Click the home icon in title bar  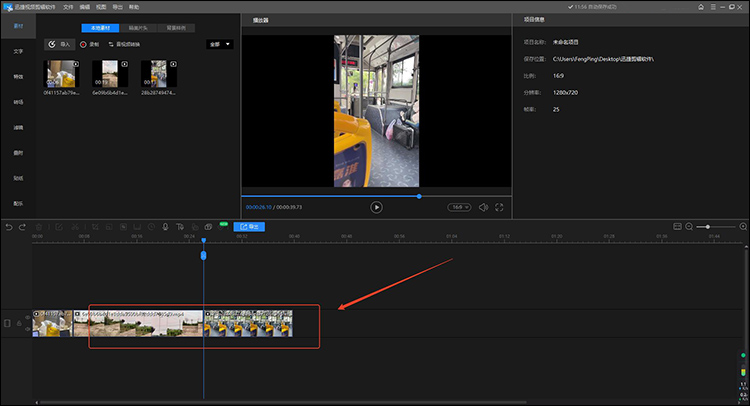point(701,7)
